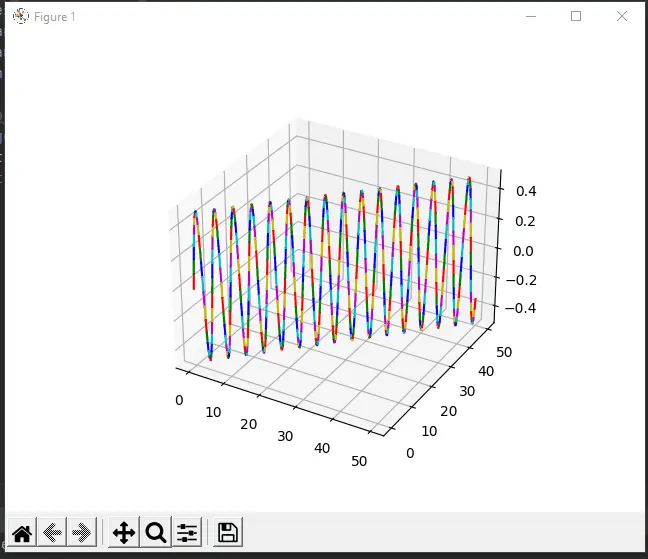The image size is (648, 559).
Task: Go back to previous view using left arrow
Action: point(52,533)
